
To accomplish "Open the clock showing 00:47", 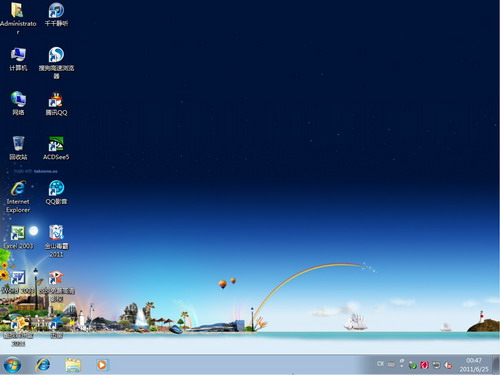I will click(474, 365).
